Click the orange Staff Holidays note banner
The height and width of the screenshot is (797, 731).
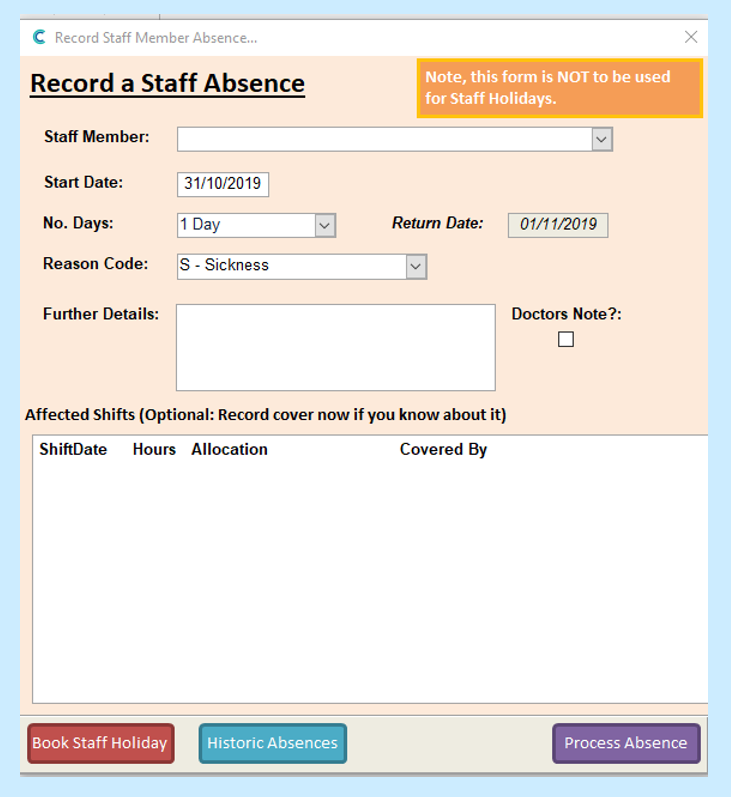[559, 88]
